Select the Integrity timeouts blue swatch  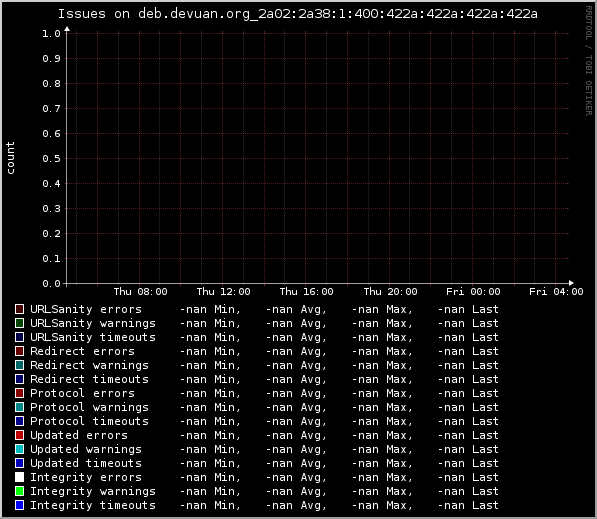click(19, 505)
